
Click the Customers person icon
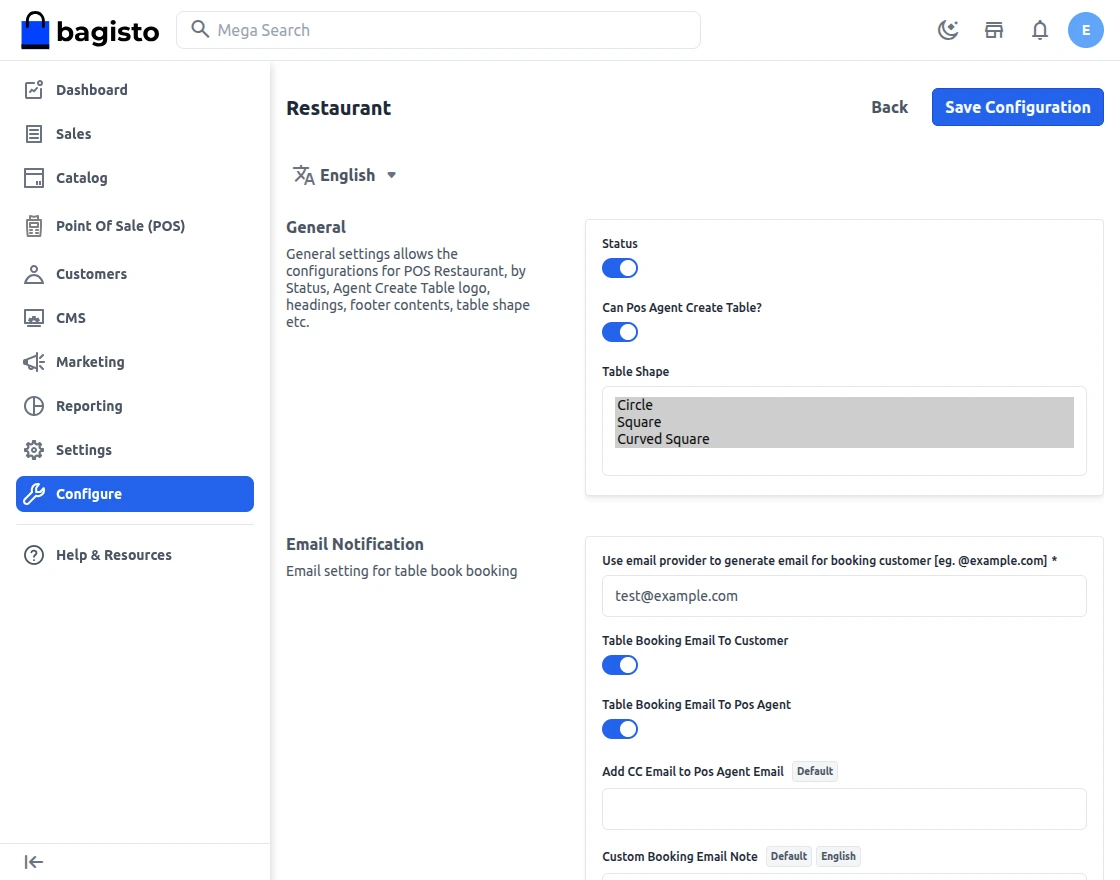coord(34,274)
